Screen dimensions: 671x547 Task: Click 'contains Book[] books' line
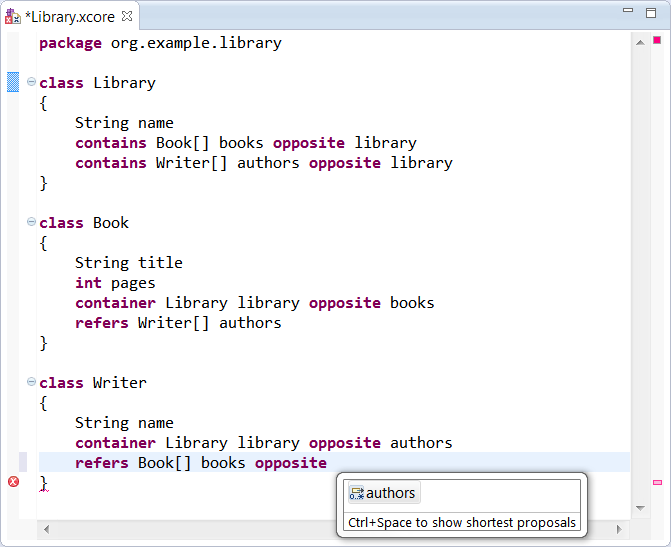pyautogui.click(x=246, y=143)
